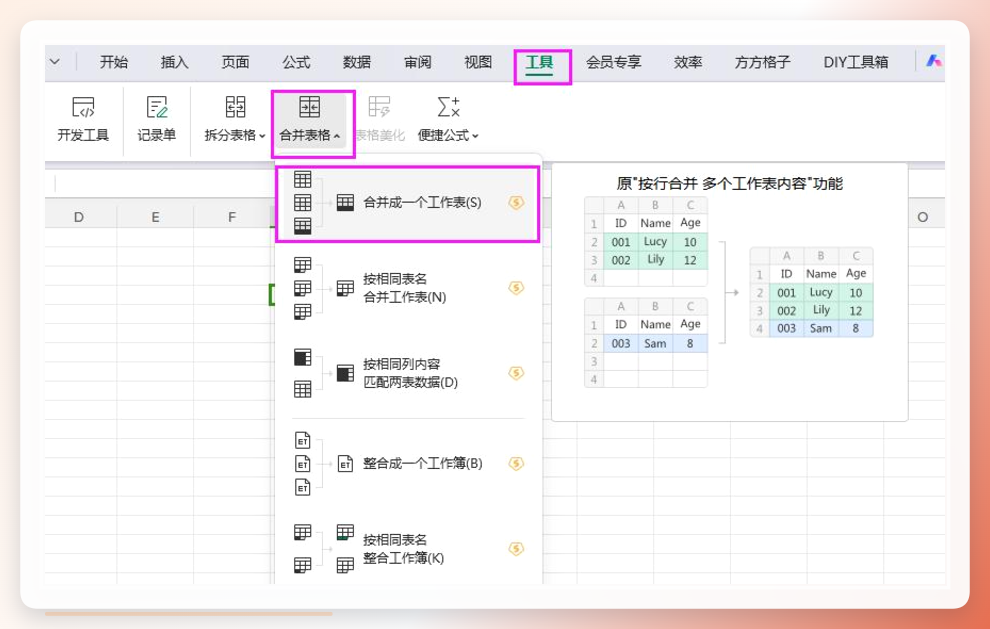Click the AI icon right of DIY工具箱
The height and width of the screenshot is (629, 990).
pyautogui.click(x=934, y=61)
